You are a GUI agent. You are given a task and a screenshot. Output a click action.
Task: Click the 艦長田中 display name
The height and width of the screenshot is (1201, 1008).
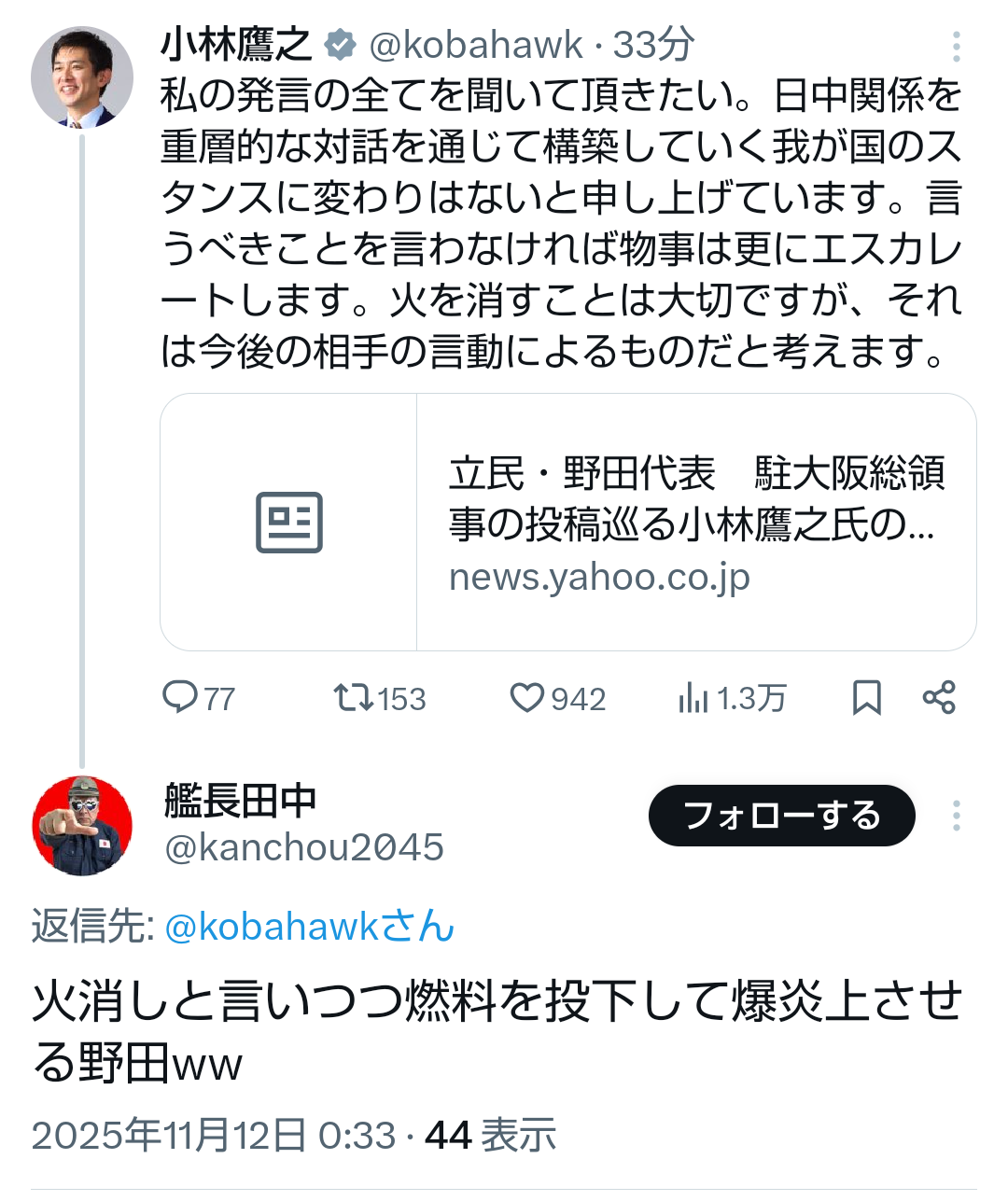click(241, 801)
